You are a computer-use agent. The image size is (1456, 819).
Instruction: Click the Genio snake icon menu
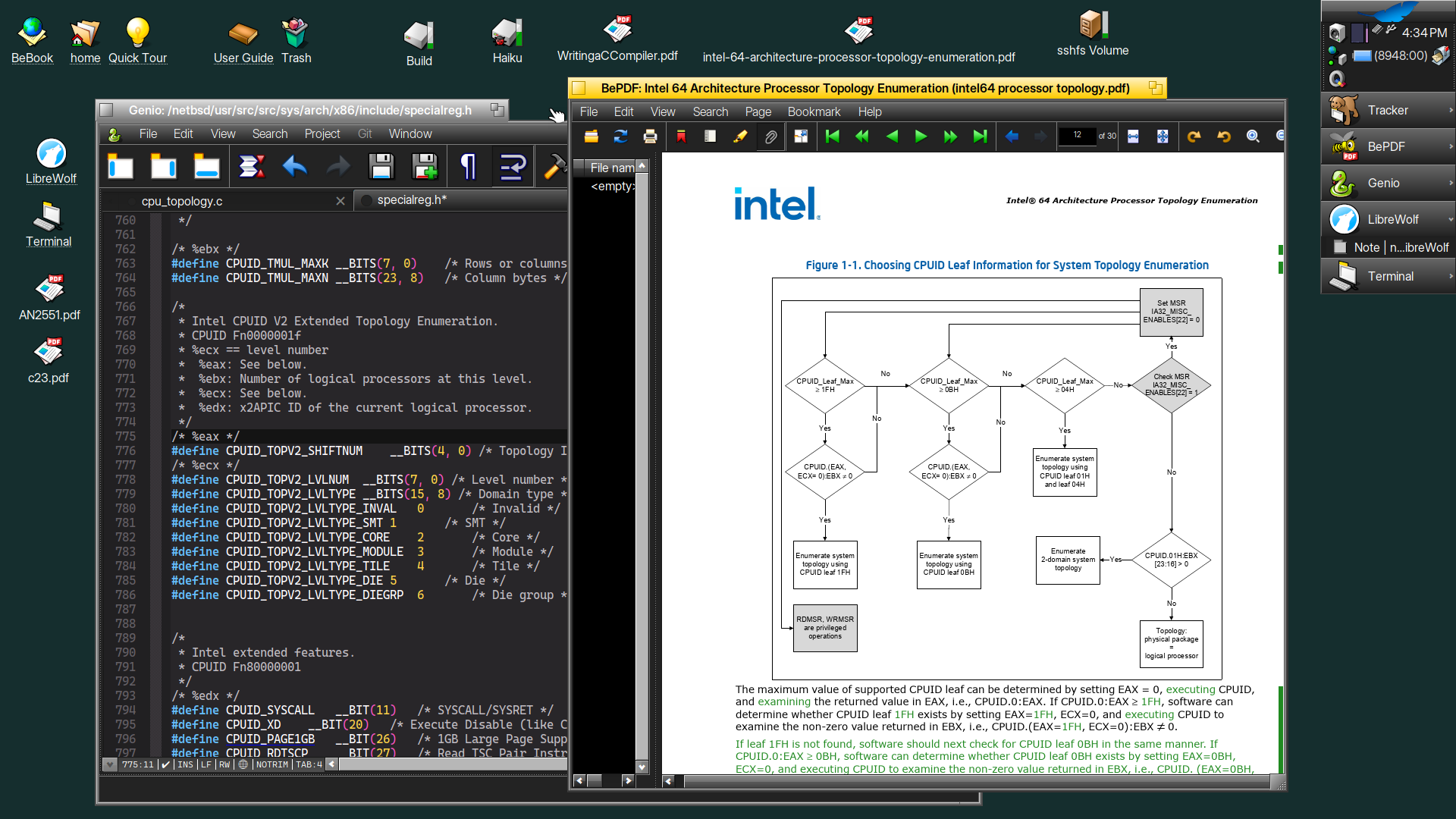[x=115, y=134]
